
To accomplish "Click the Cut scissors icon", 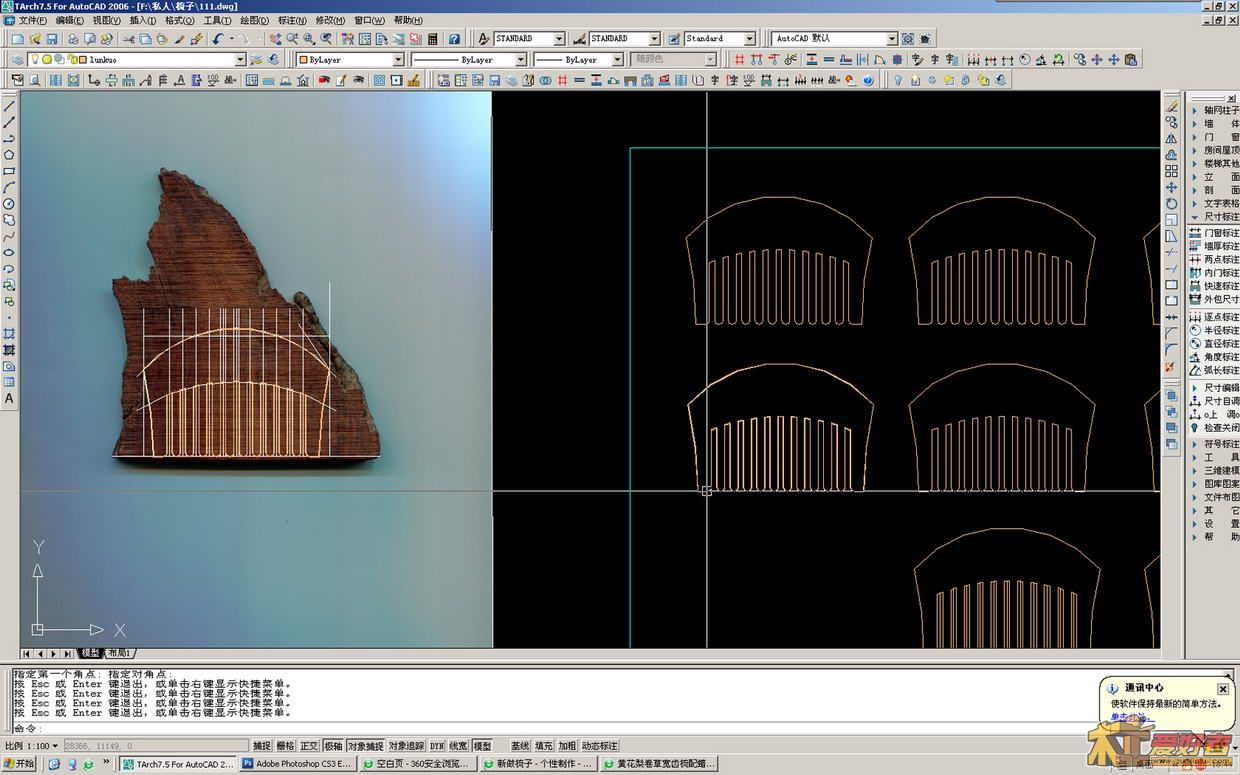I will tap(128, 39).
